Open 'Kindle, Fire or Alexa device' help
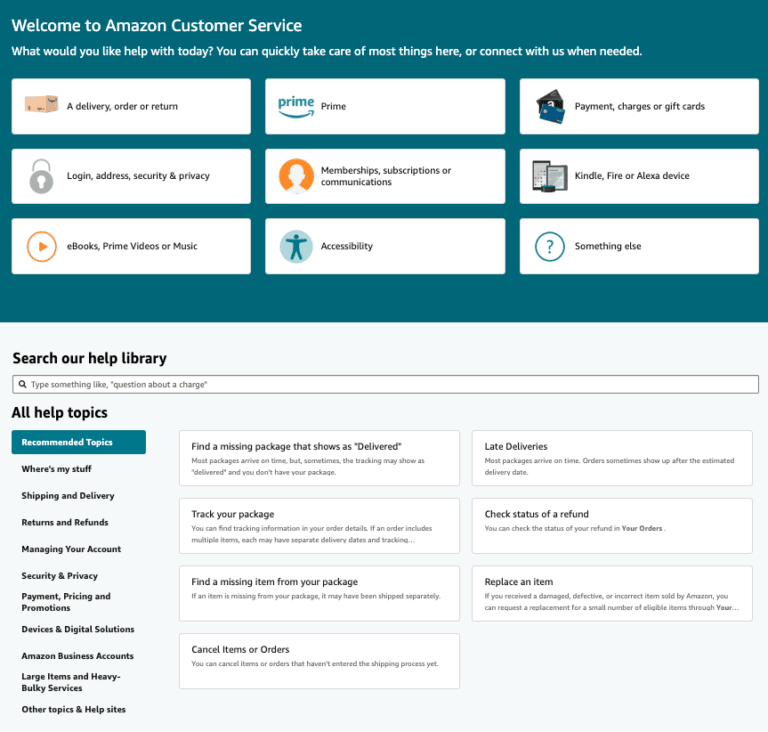Screen dimensions: 768x732 click(639, 176)
